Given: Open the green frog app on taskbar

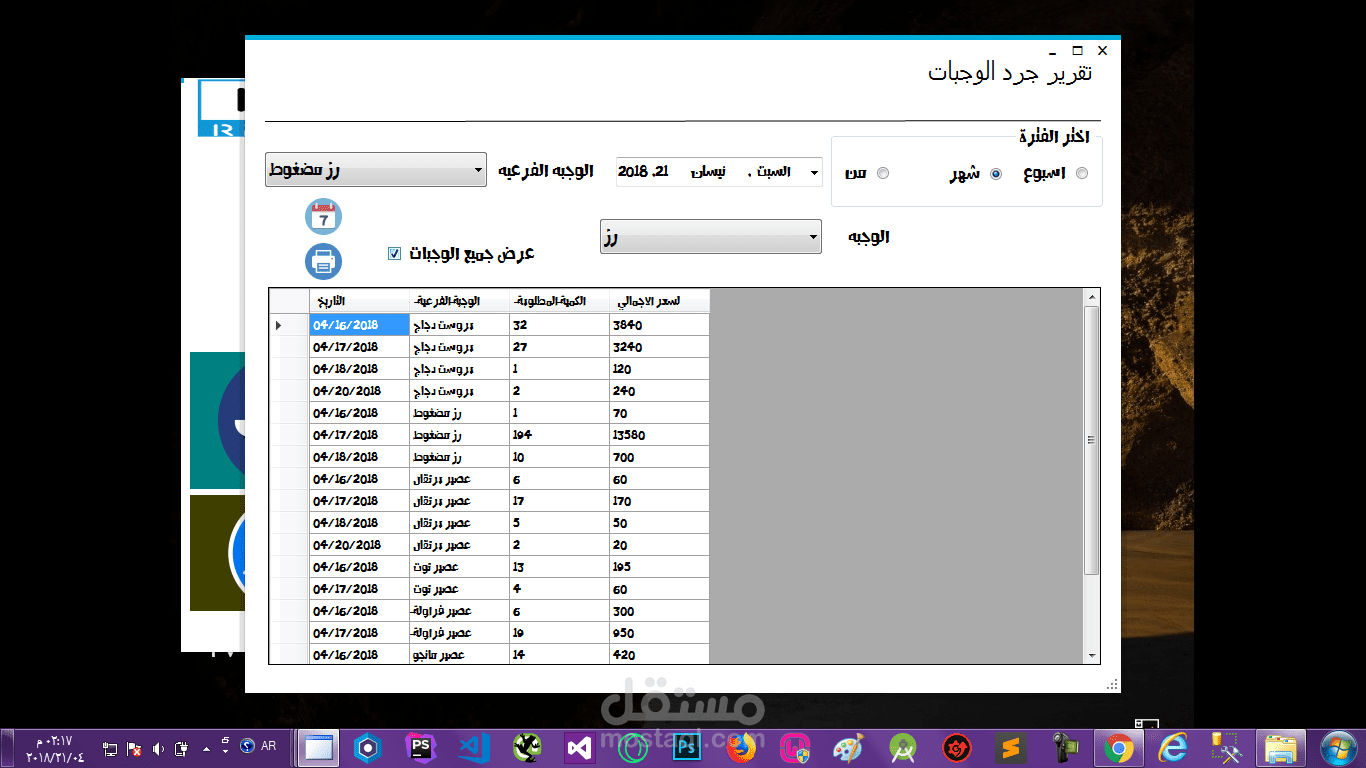Looking at the screenshot, I should coord(527,748).
